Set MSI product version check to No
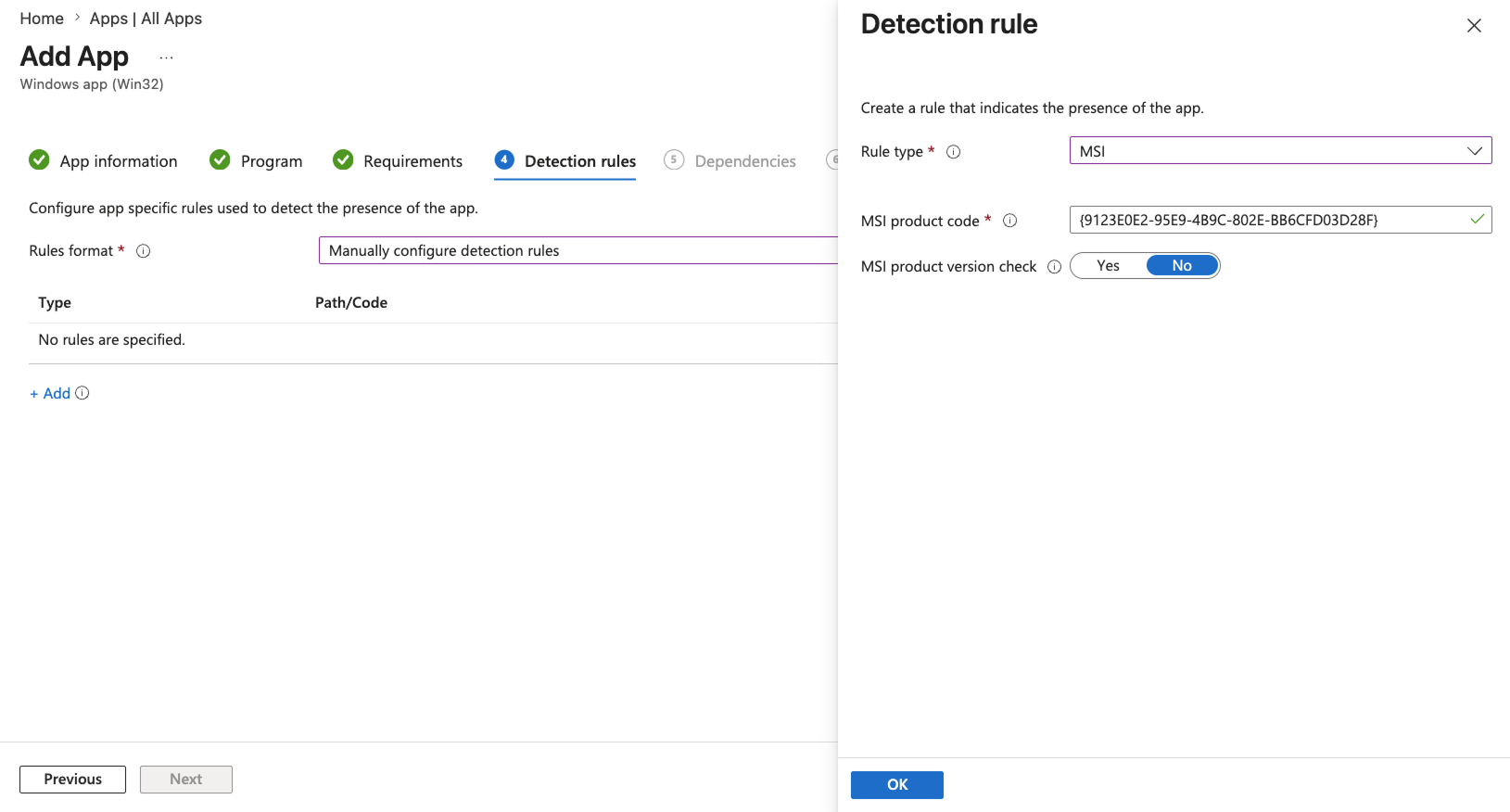This screenshot has width=1510, height=812. tap(1182, 266)
